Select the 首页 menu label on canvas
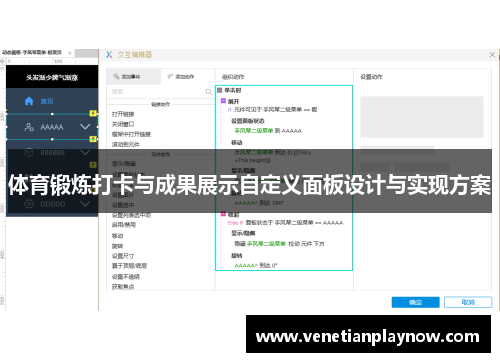The height and width of the screenshot is (362, 500). (47, 101)
